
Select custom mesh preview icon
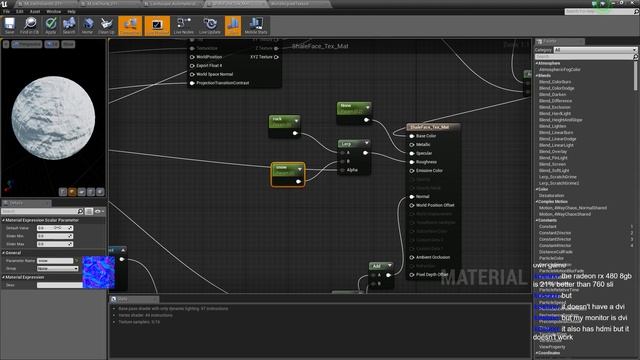click(x=100, y=191)
